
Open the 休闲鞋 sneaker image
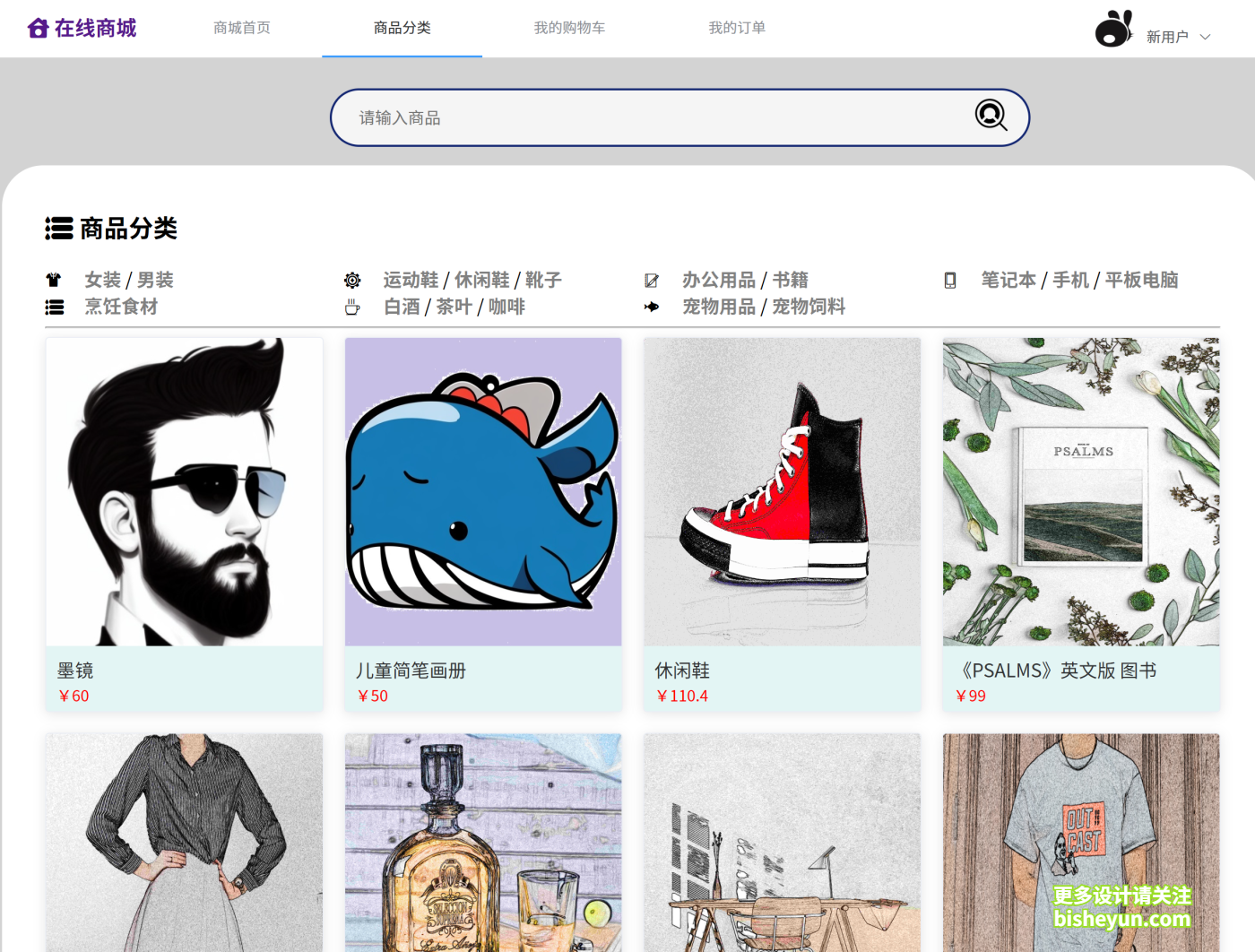coord(783,492)
